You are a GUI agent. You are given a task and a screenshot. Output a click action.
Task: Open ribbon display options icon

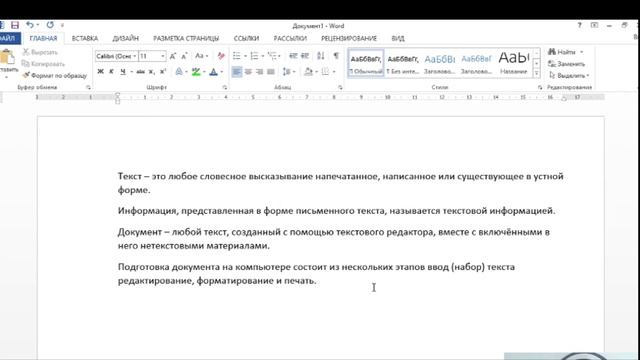(594, 25)
